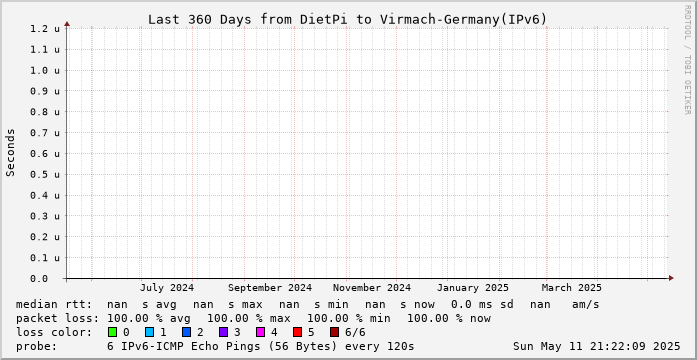Click the January 2025 axis label

click(473, 288)
